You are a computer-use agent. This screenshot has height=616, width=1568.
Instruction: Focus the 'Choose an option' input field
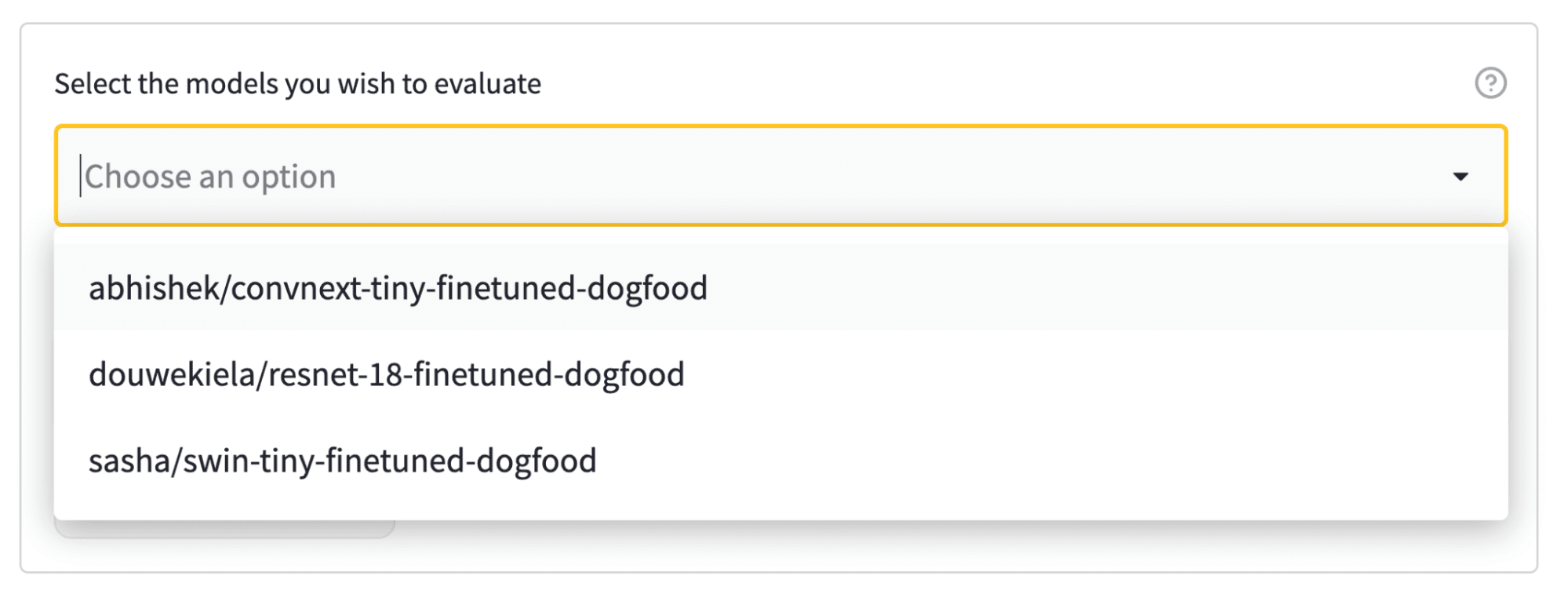[706, 177]
